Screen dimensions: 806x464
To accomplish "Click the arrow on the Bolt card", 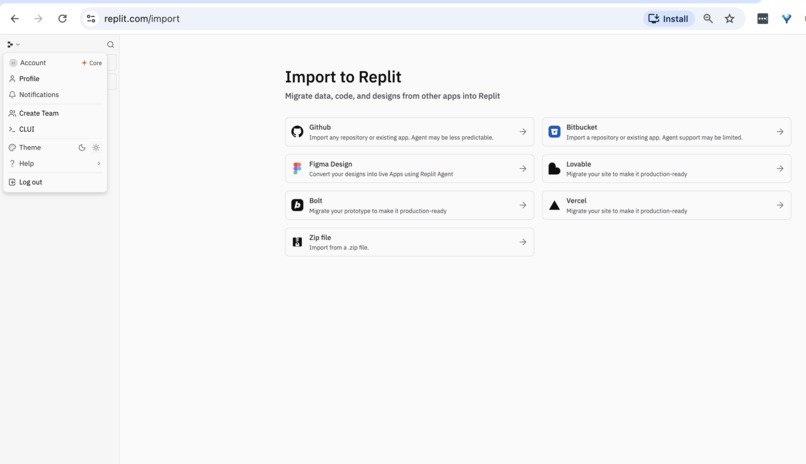I will [x=523, y=205].
